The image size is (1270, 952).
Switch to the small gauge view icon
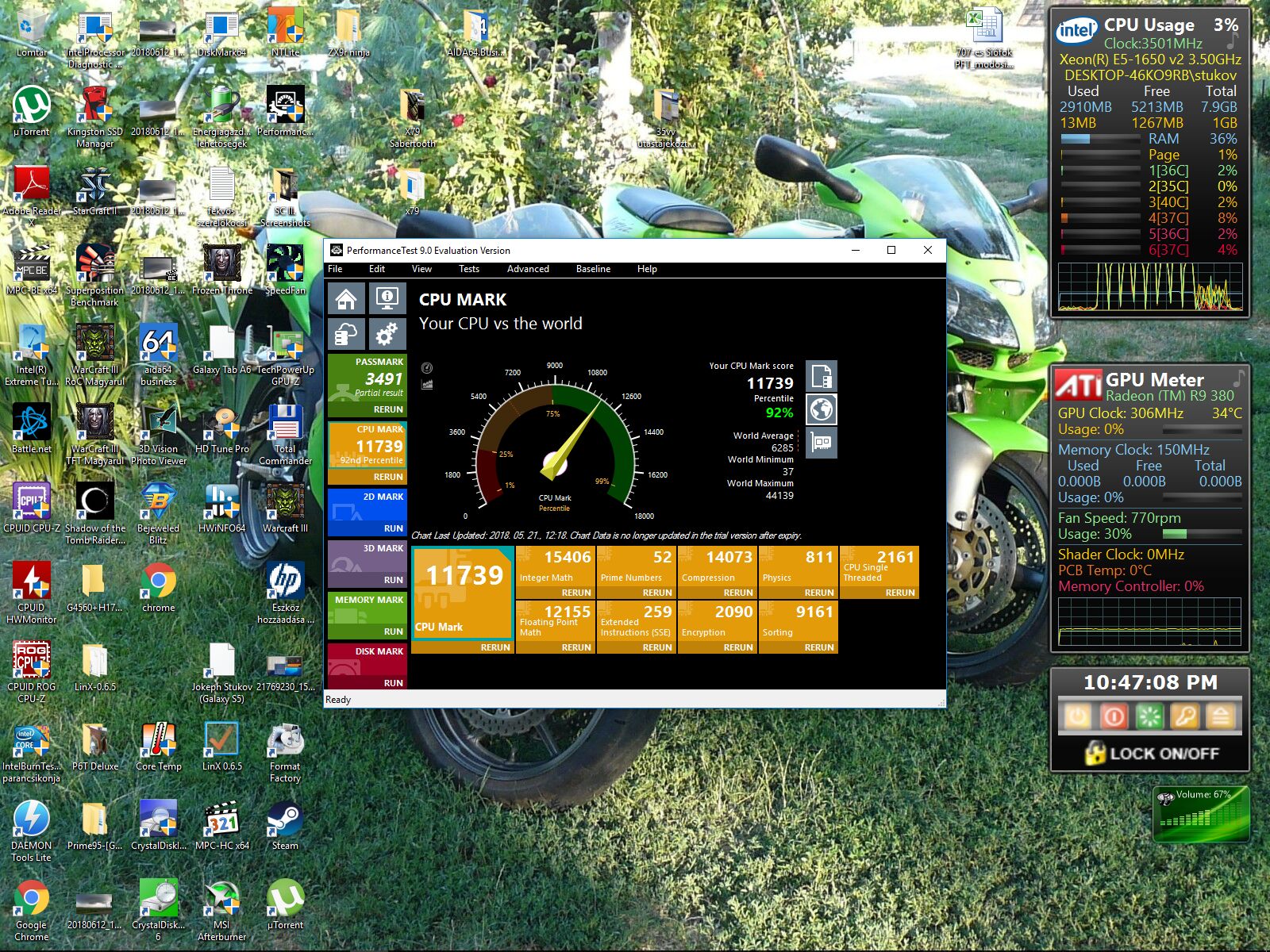tap(427, 367)
